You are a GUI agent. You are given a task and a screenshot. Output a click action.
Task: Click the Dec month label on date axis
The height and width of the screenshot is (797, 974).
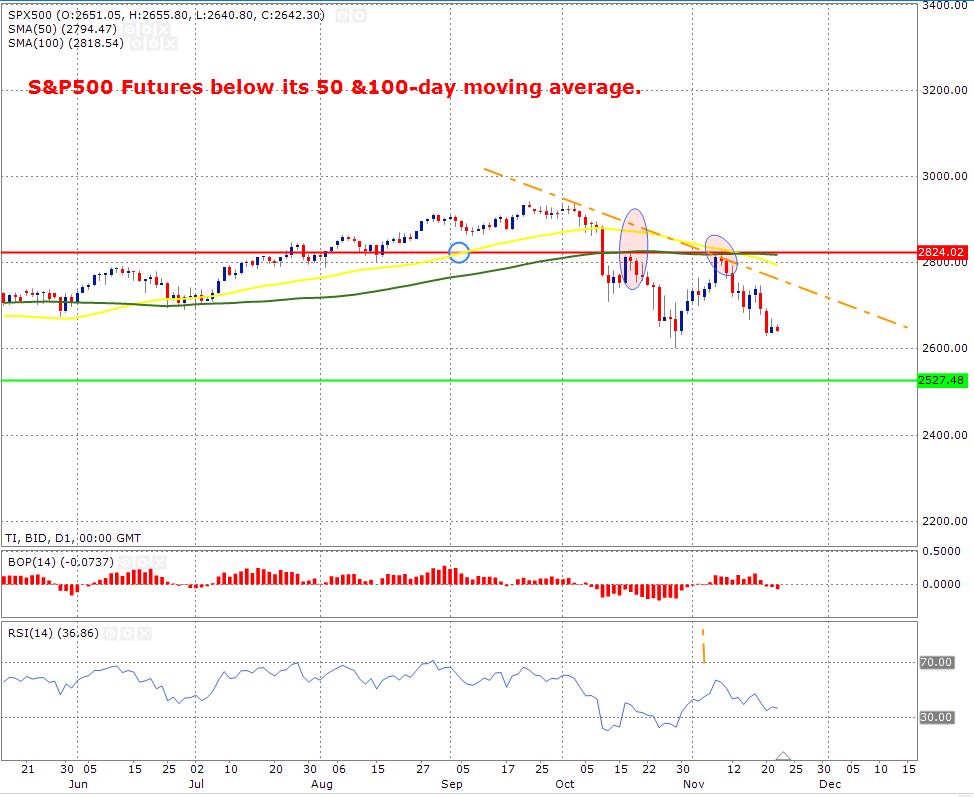coord(829,784)
